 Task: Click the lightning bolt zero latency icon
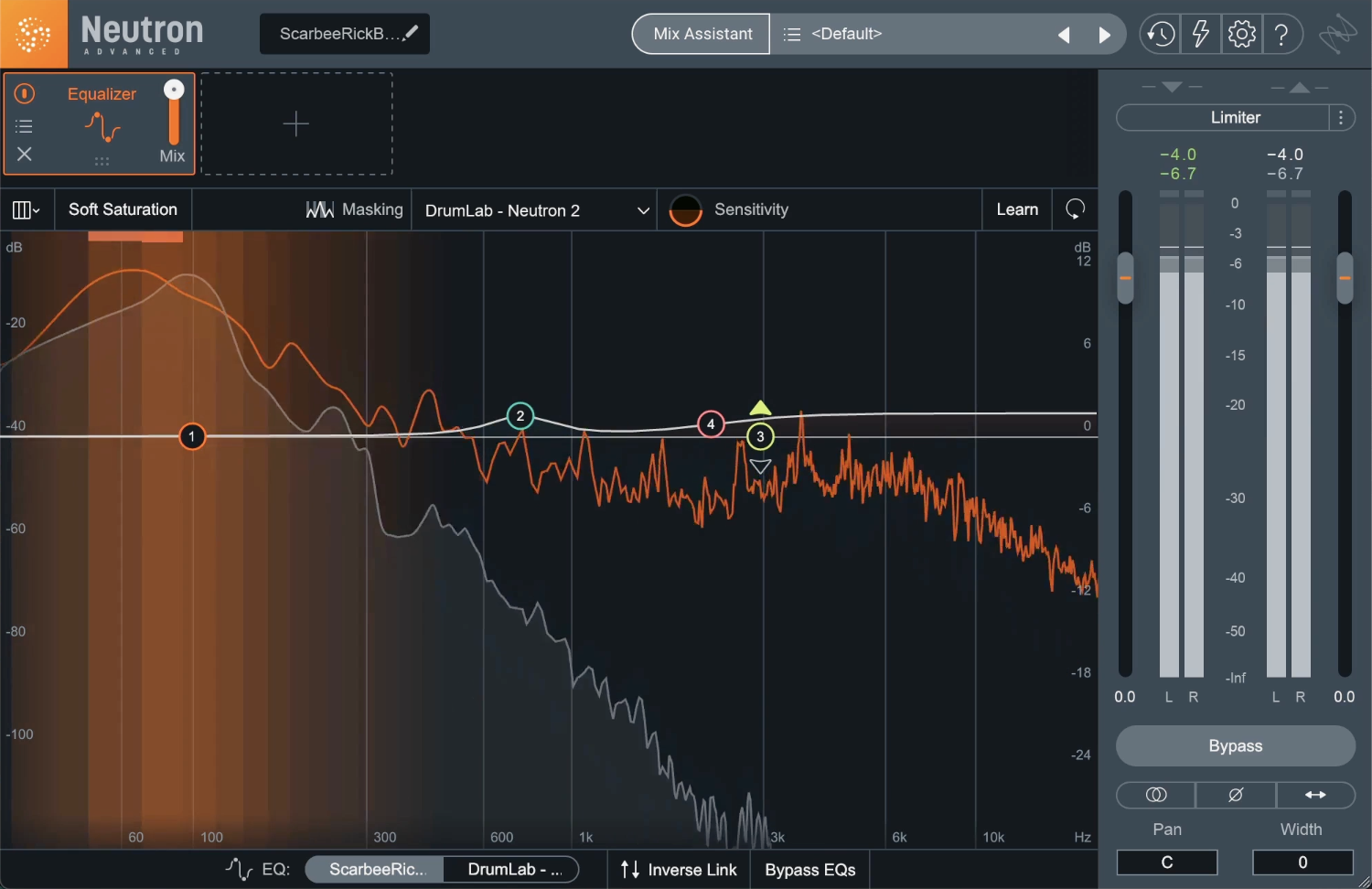click(1200, 35)
